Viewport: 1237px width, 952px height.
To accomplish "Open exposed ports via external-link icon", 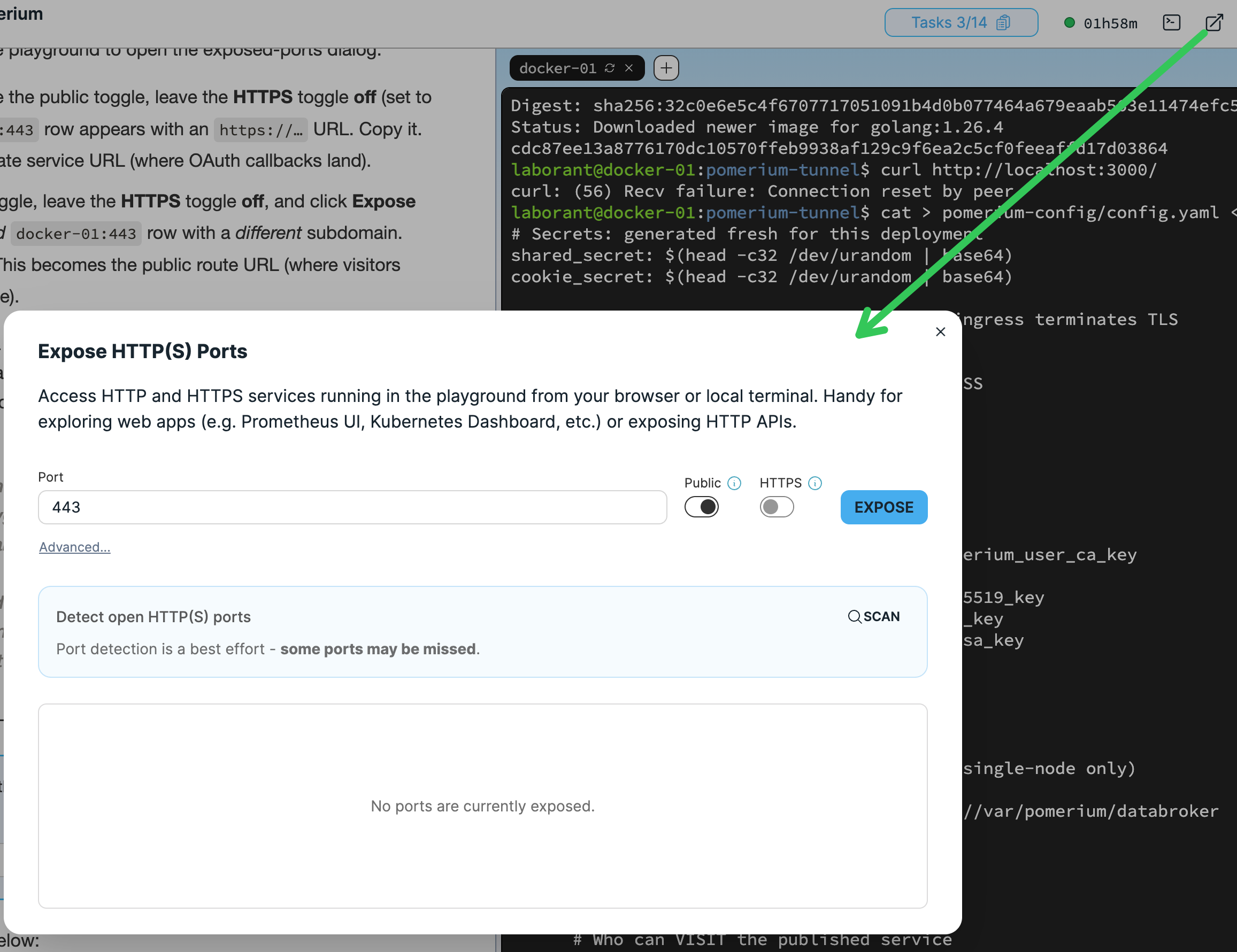I will tap(1214, 22).
